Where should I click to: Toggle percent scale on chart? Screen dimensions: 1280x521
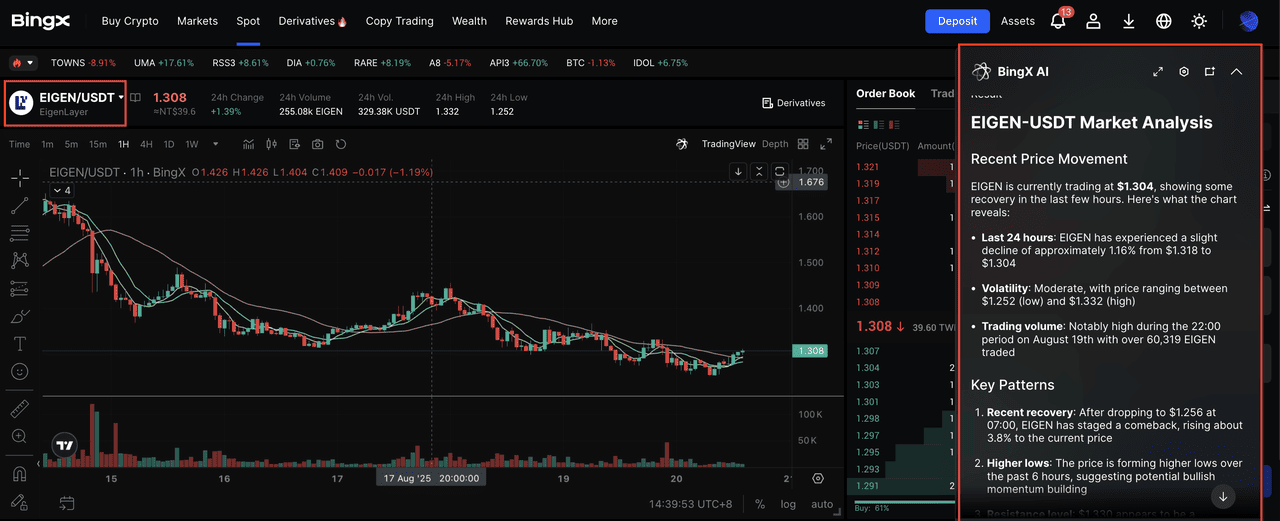(760, 504)
